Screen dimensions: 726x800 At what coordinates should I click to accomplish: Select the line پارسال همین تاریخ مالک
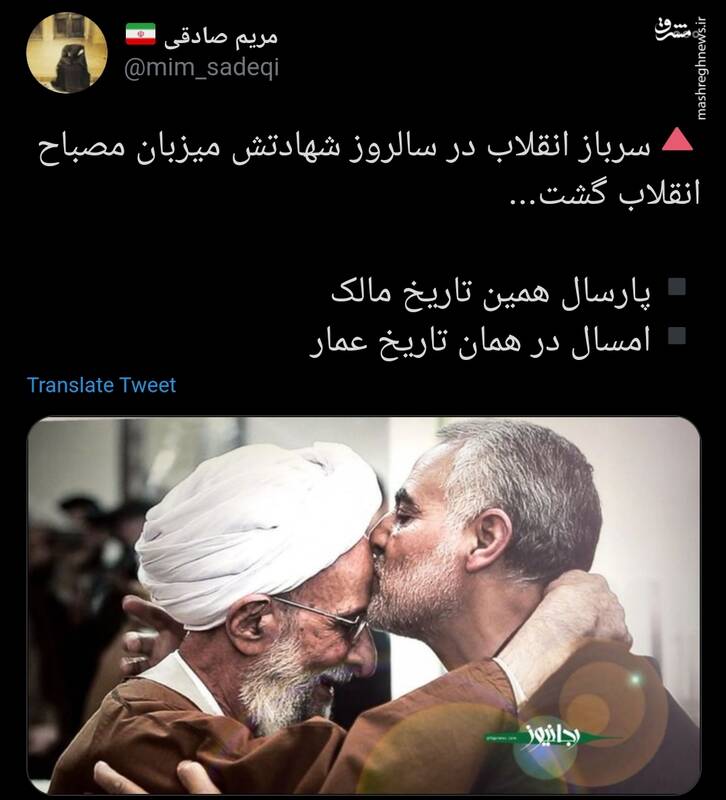tap(491, 293)
